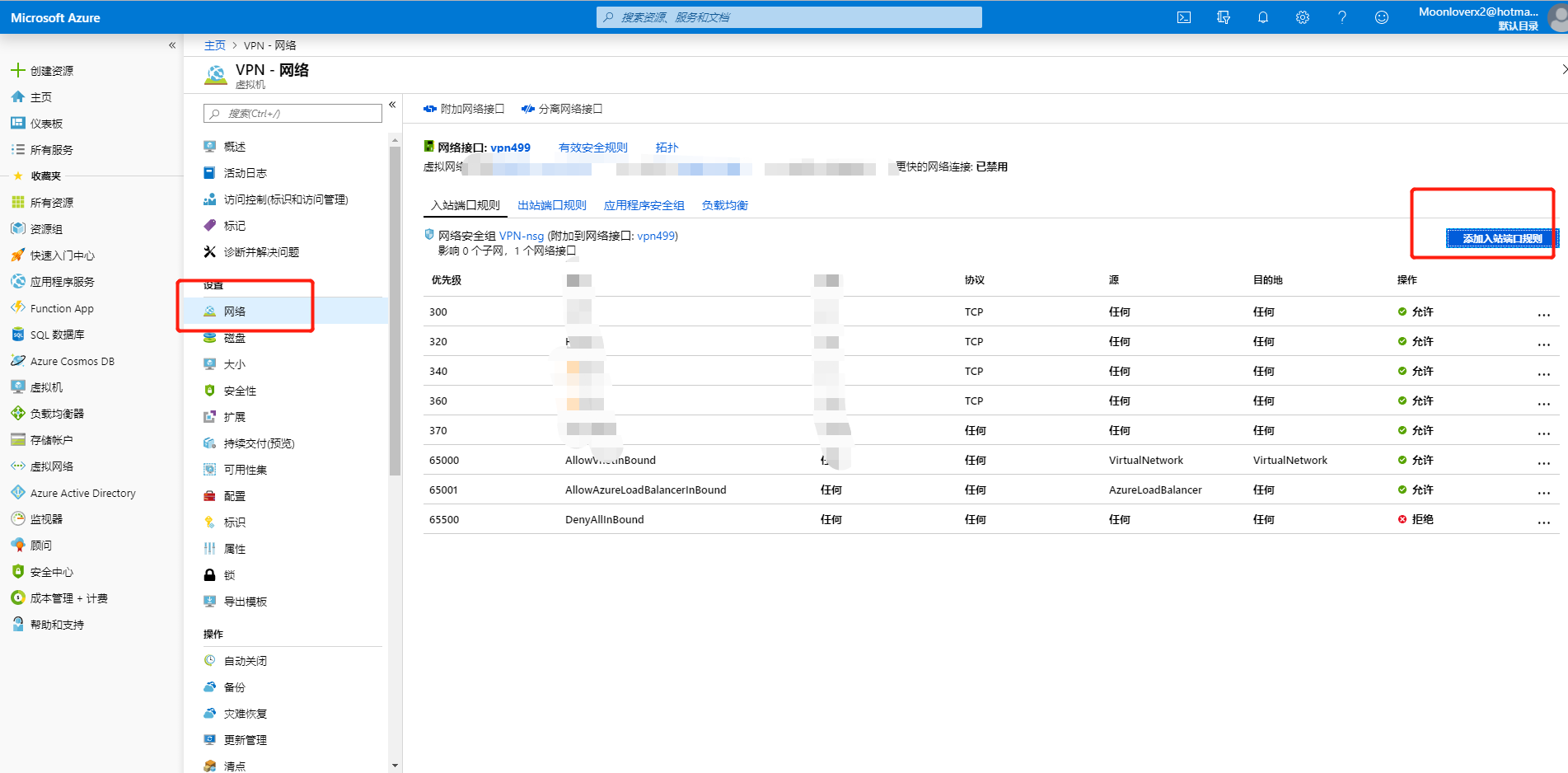Open the VPN-nsg security group link
This screenshot has width=1568, height=773.
(522, 236)
